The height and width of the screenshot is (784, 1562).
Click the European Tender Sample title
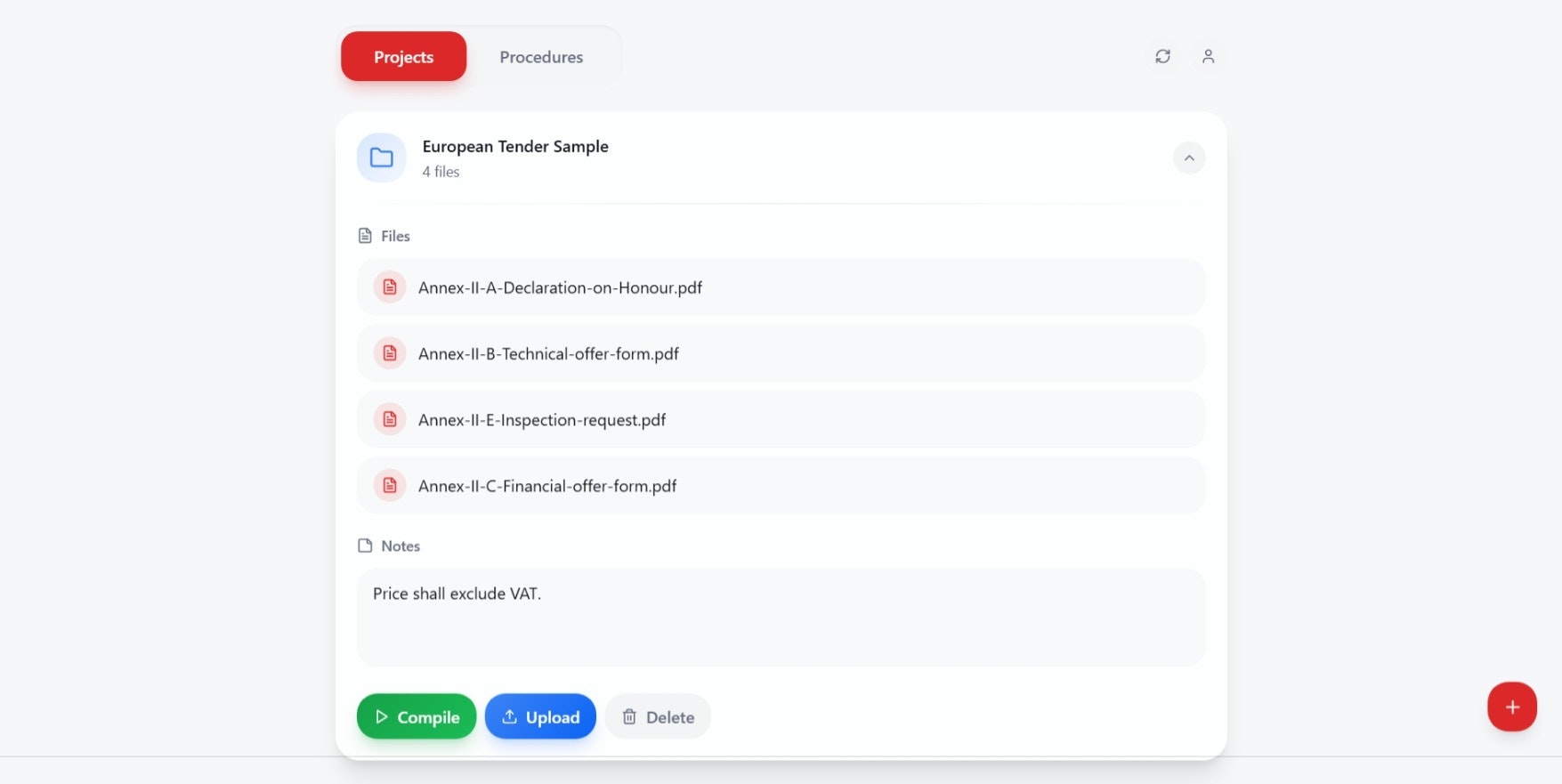click(515, 146)
